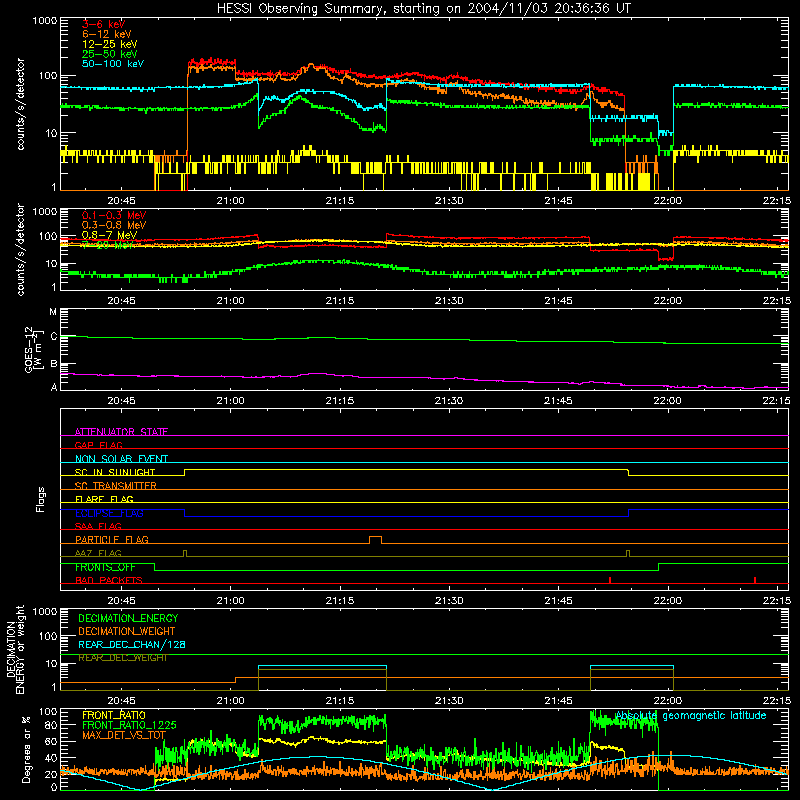Select the orange 'SC_TRANSMITTER' flag label

click(x=115, y=485)
